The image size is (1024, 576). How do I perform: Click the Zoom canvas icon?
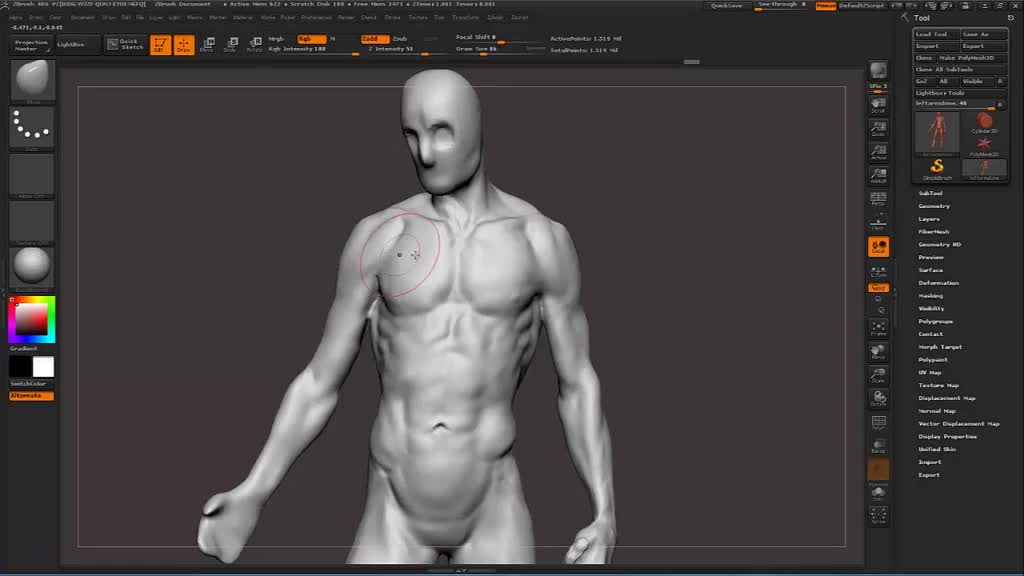(x=878, y=129)
